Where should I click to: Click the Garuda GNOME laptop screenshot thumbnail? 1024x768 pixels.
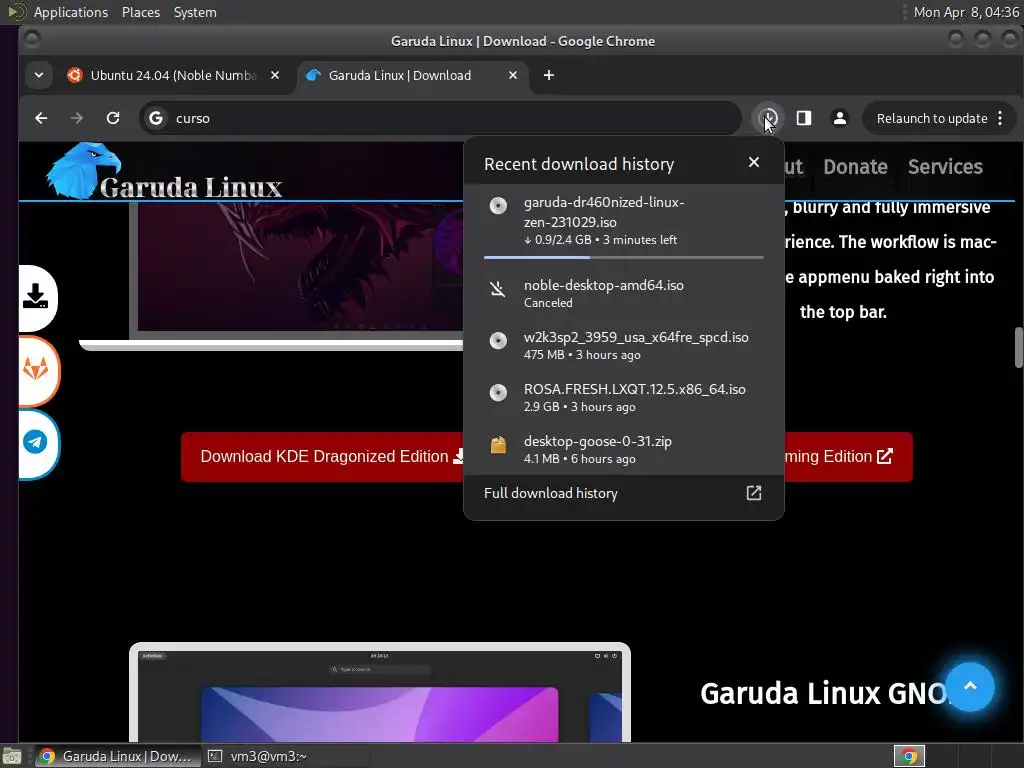(x=380, y=693)
